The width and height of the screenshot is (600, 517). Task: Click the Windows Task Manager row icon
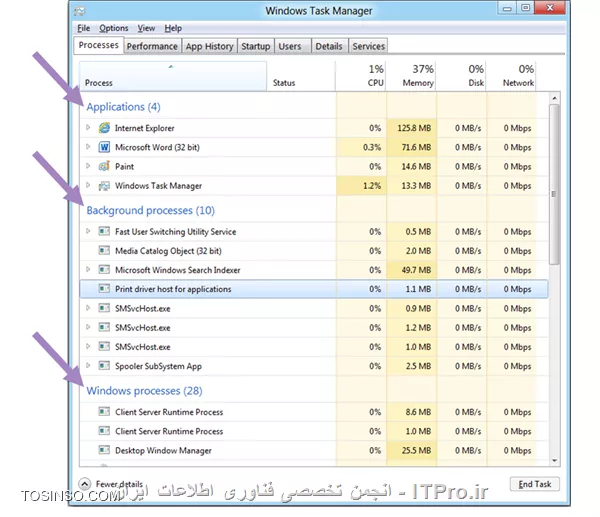click(x=104, y=186)
